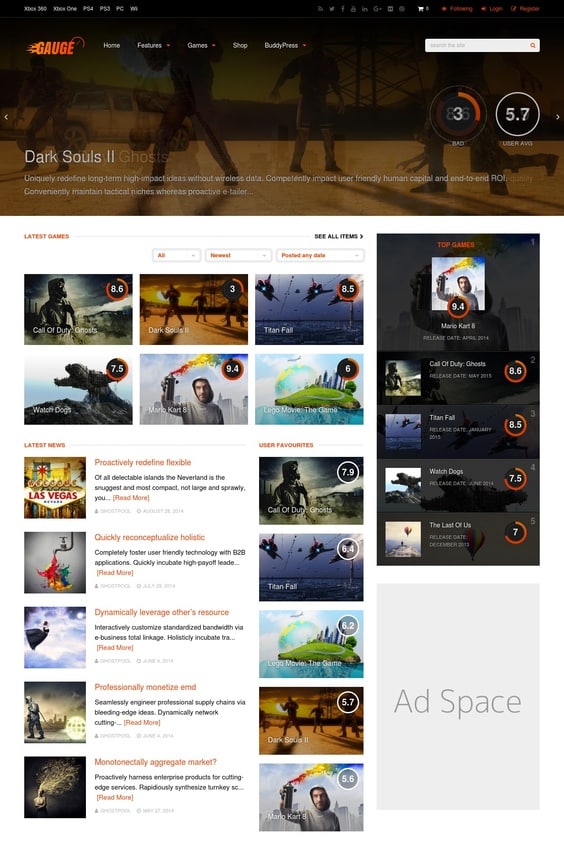564x846 pixels.
Task: Click the 9.4 badge on Mario Kart 8 latest card
Action: [x=232, y=369]
